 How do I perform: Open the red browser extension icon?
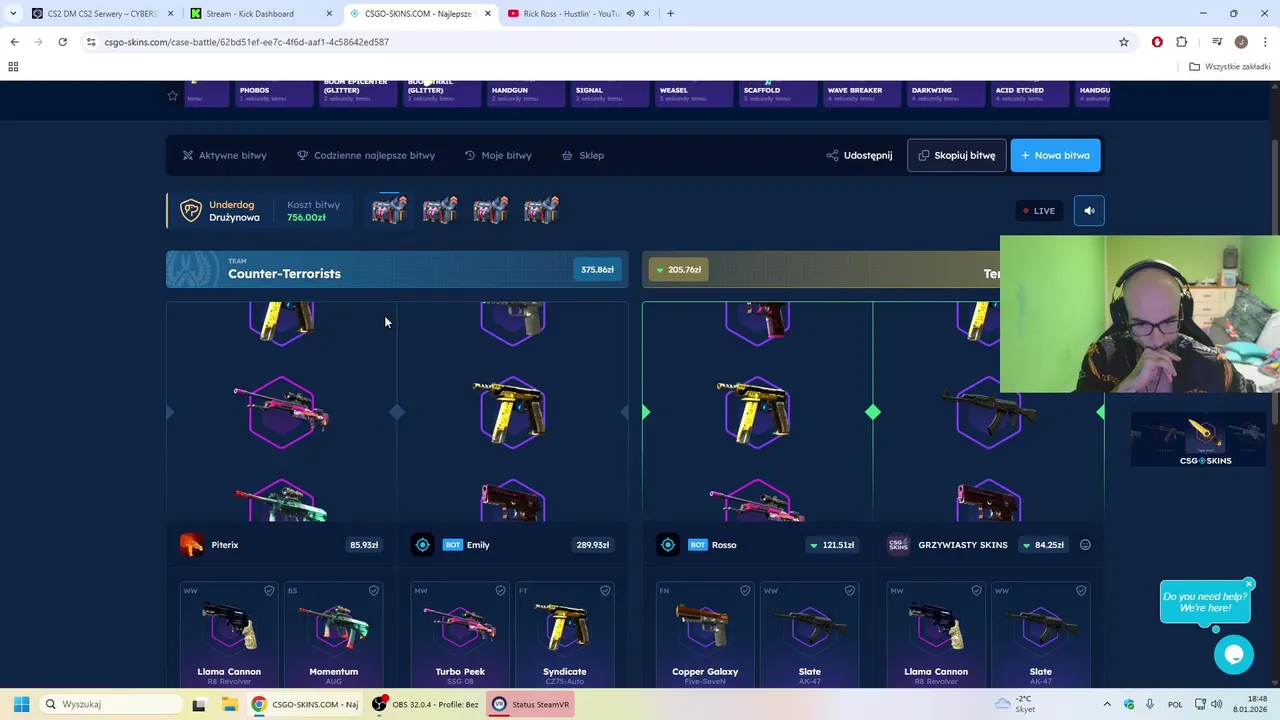(x=1157, y=42)
